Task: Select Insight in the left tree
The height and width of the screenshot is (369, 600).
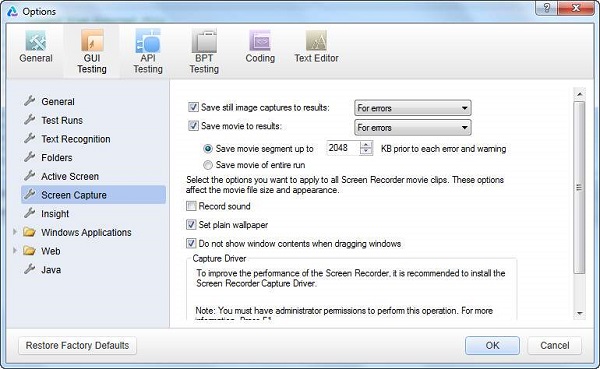Action: pyautogui.click(x=55, y=214)
